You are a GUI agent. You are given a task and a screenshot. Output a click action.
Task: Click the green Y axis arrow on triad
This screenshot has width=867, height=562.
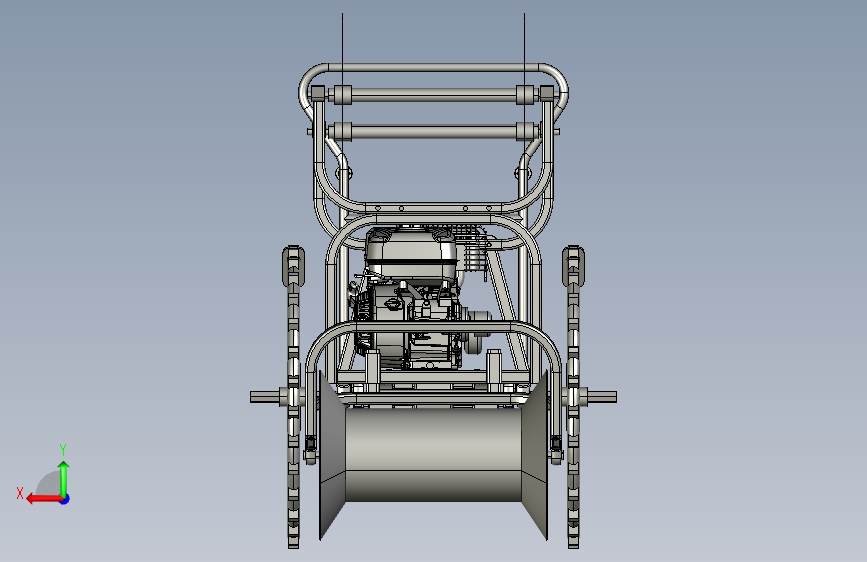tap(64, 478)
